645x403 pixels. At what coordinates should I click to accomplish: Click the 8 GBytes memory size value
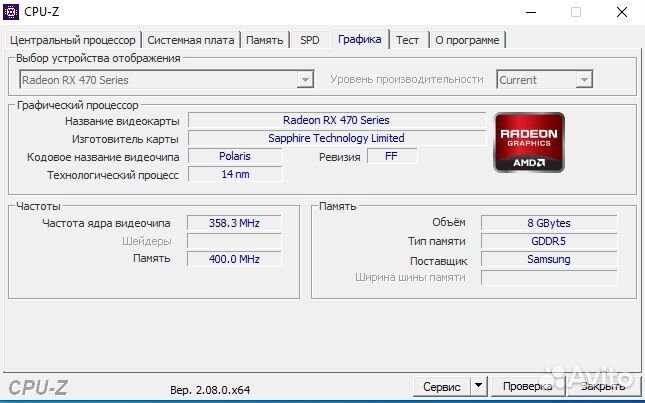549,223
